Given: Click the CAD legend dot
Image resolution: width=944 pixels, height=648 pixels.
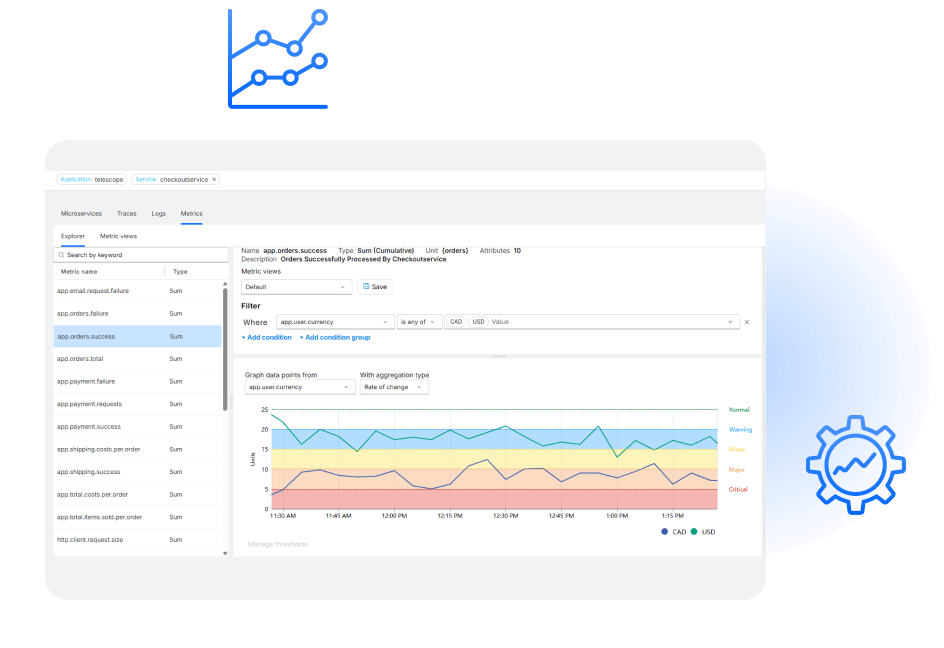Looking at the screenshot, I should click(664, 532).
